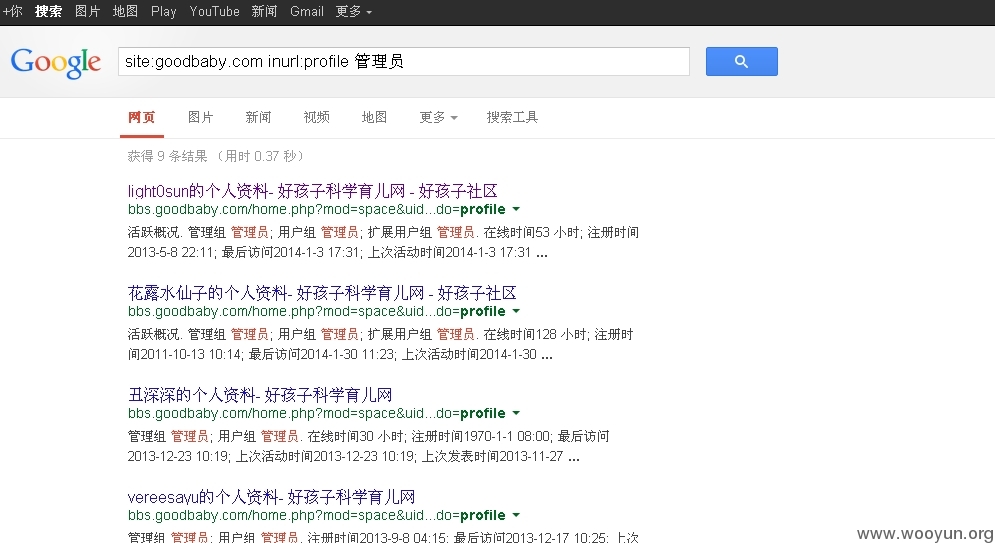Click the vereesayu result green URL

pyautogui.click(x=317, y=516)
